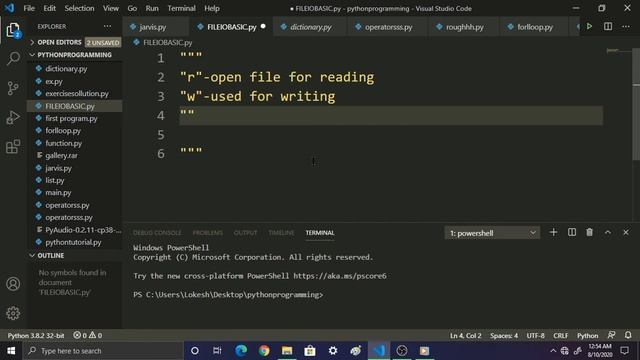Open Microsoft Store from taskbar
This screenshot has height=360, width=640.
coord(310,351)
